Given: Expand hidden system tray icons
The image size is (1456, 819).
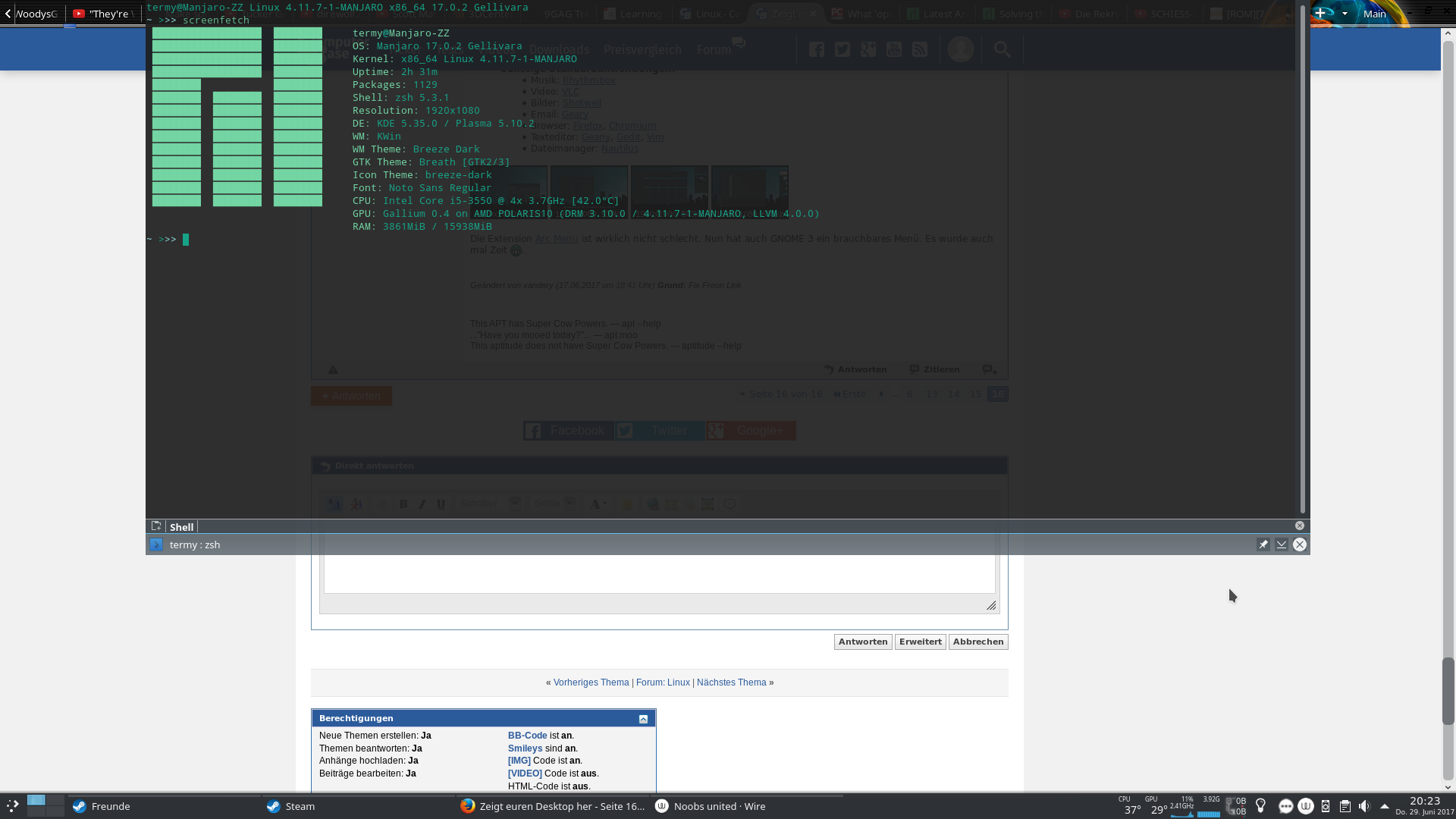Looking at the screenshot, I should pos(1384,806).
